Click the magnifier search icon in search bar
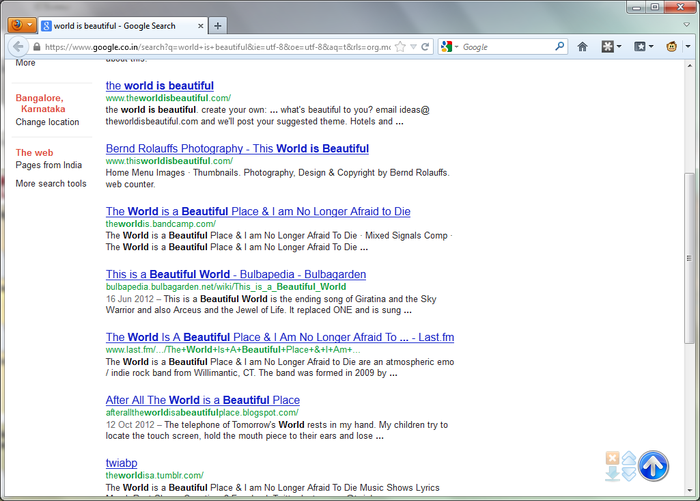The width and height of the screenshot is (700, 501). 559,46
